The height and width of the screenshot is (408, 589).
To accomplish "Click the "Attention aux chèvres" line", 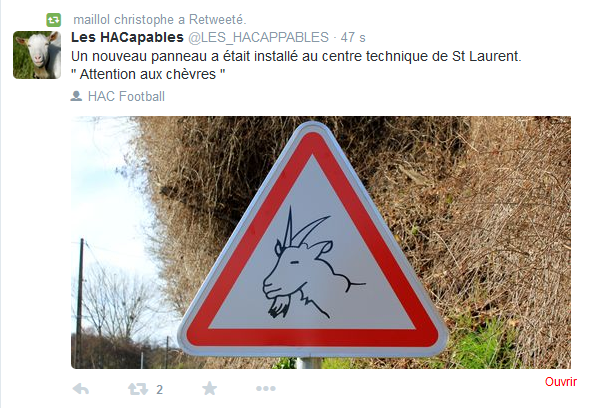I will tap(148, 74).
